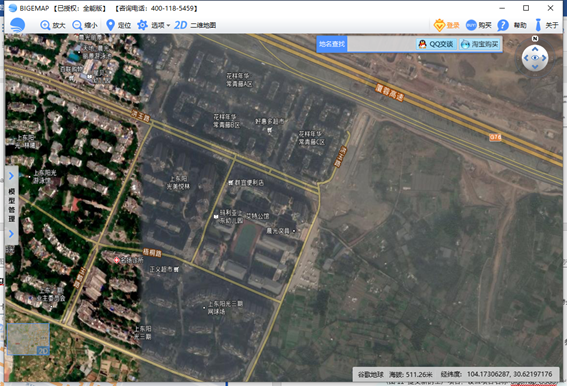Click the zoom in (放大) magnifier icon
567x386 pixels.
coord(45,25)
